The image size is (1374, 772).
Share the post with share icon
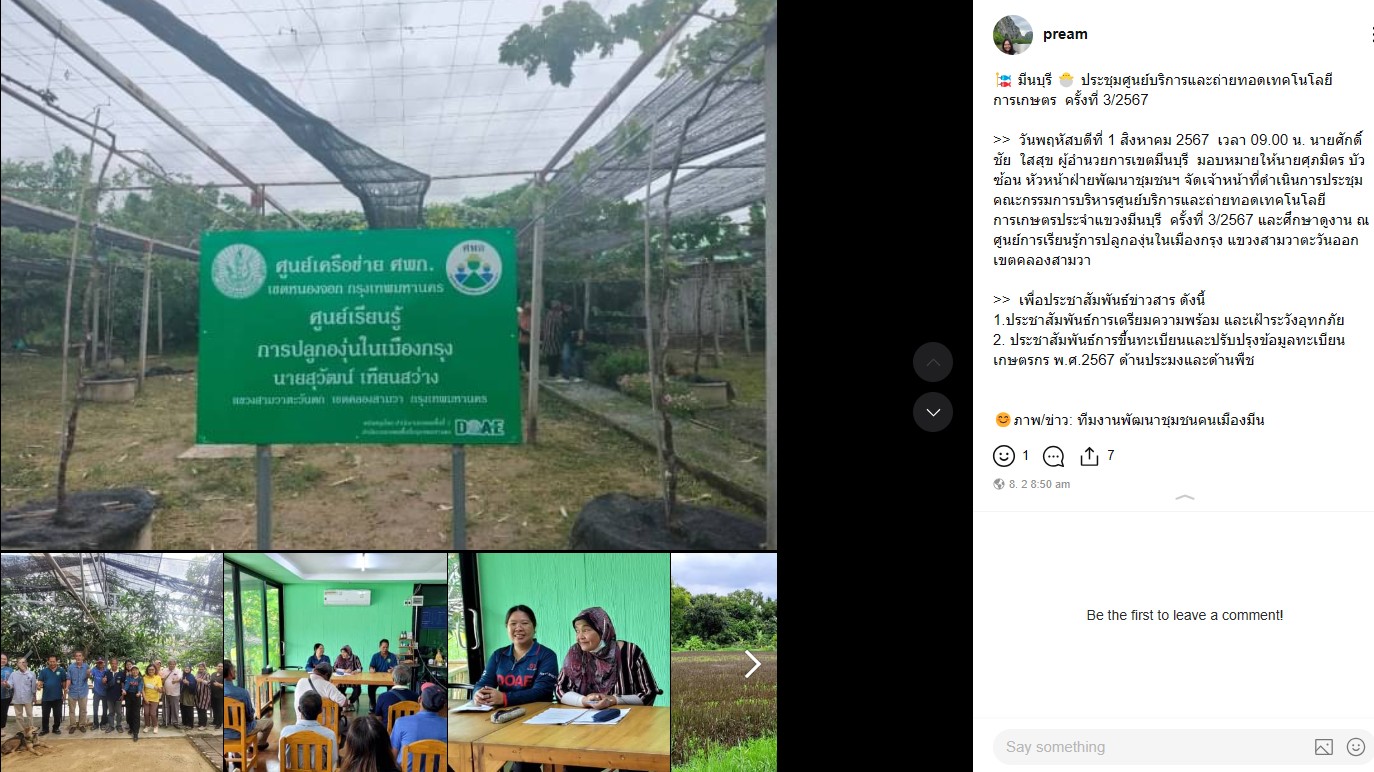point(1089,457)
